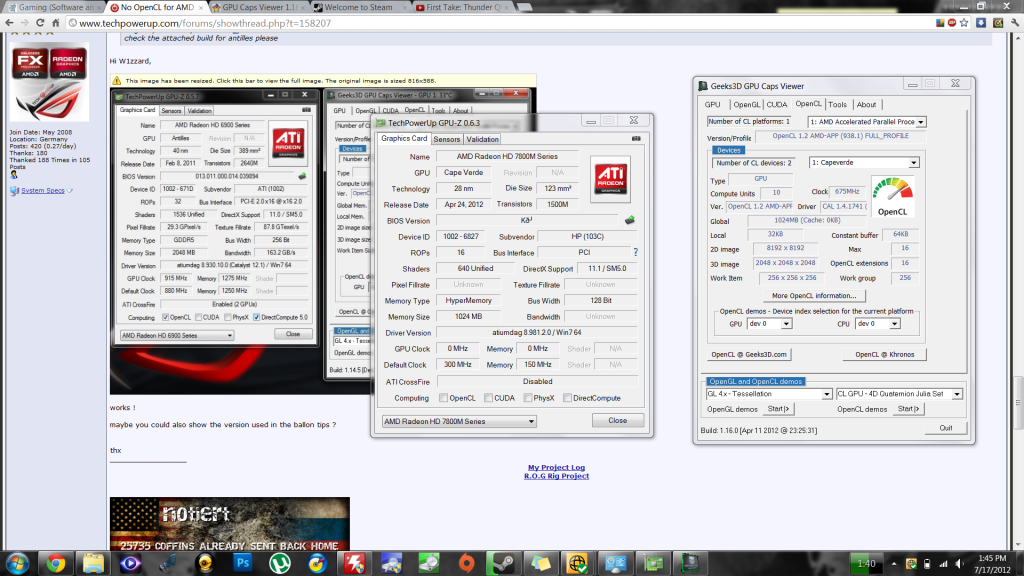
Task: Open the GL 4.x Tessellation demo dropdown
Action: (x=769, y=394)
